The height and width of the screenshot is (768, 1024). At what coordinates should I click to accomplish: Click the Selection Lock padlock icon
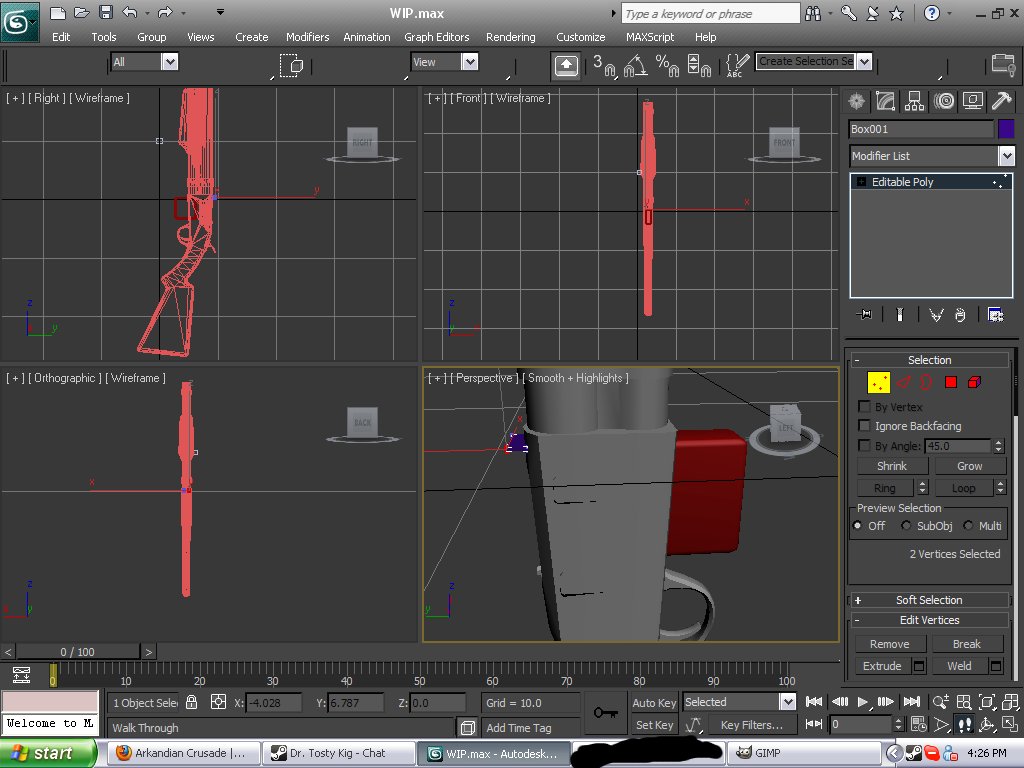click(192, 702)
